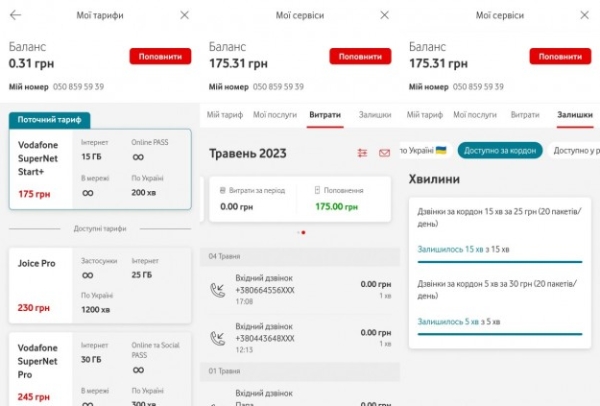
Task: Switch to Мої послуги tab in right screen
Action: point(474,115)
